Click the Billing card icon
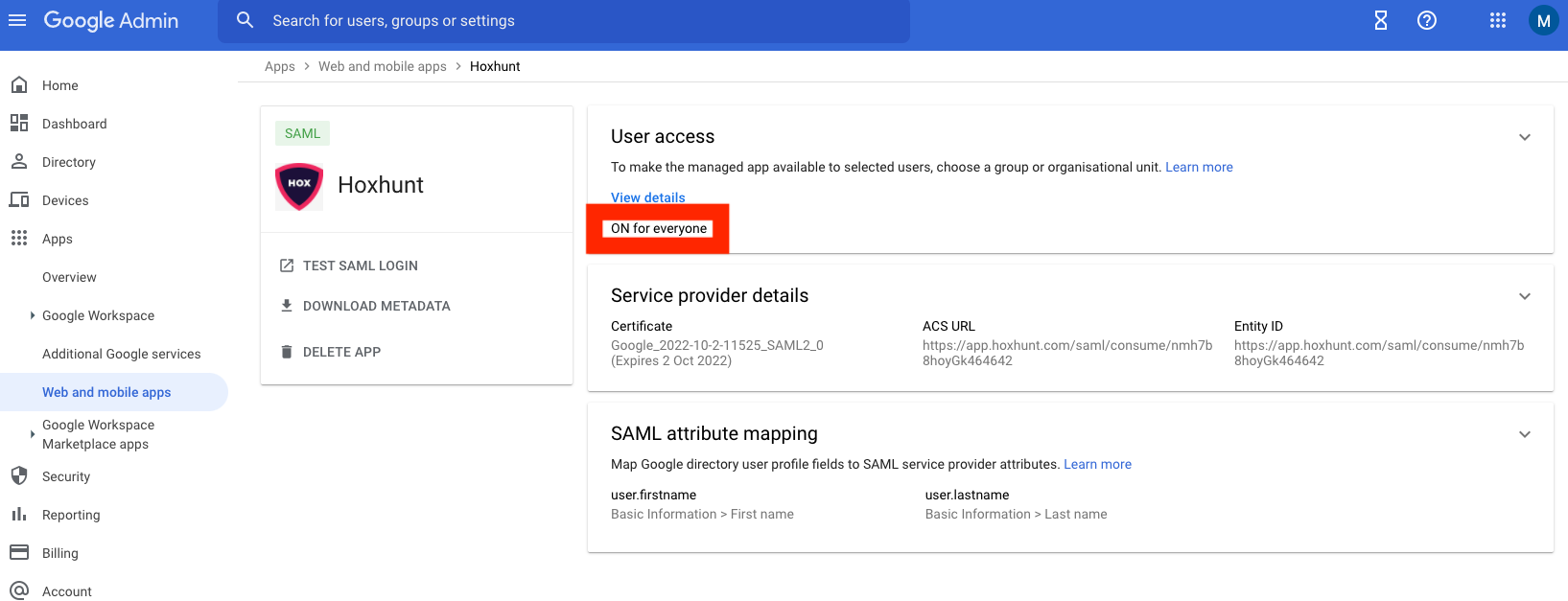The height and width of the screenshot is (601, 1568). click(x=19, y=553)
